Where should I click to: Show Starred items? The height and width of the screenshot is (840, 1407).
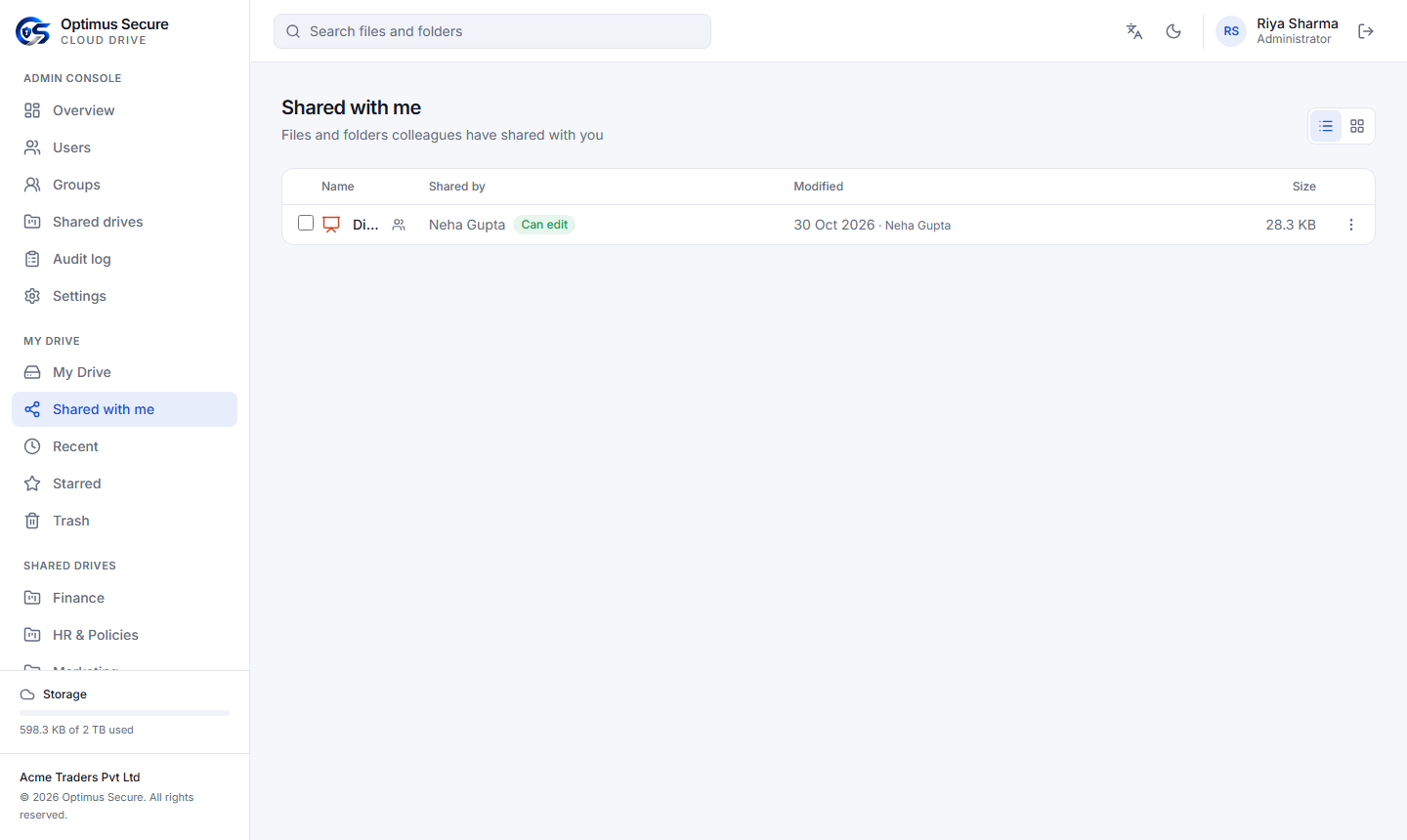[125, 483]
